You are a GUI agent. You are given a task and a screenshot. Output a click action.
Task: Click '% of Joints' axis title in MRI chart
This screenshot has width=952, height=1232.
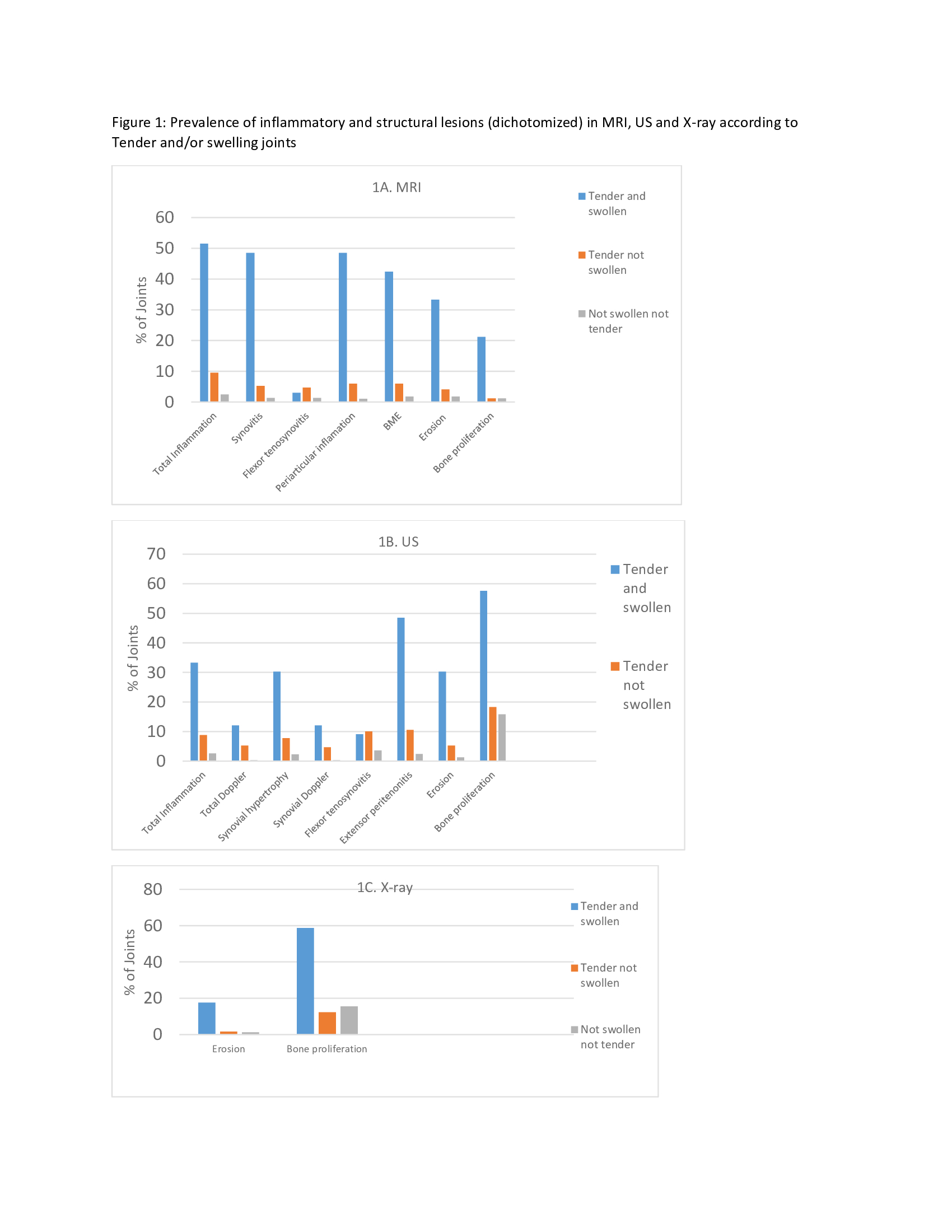click(141, 310)
